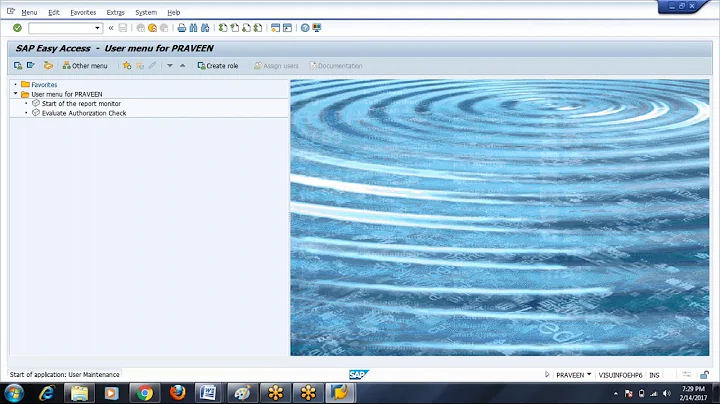Click the Move Favorites down arrow
The width and height of the screenshot is (720, 404).
[170, 66]
